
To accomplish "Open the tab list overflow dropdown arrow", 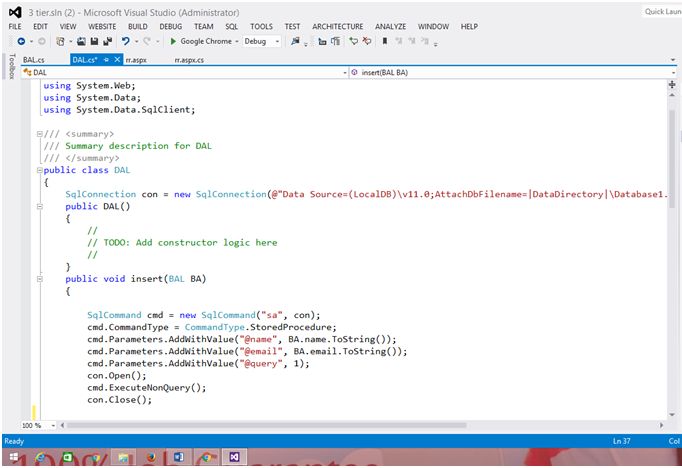I will coord(673,60).
